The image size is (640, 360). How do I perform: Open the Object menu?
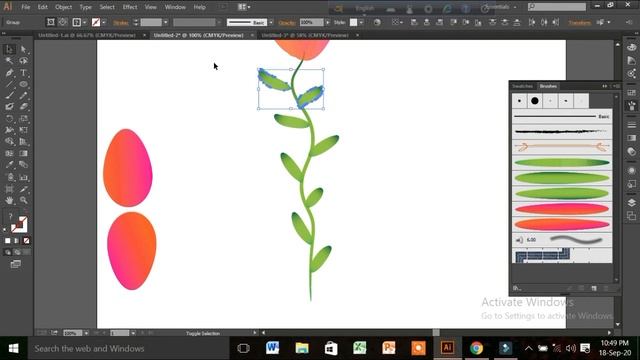click(63, 7)
